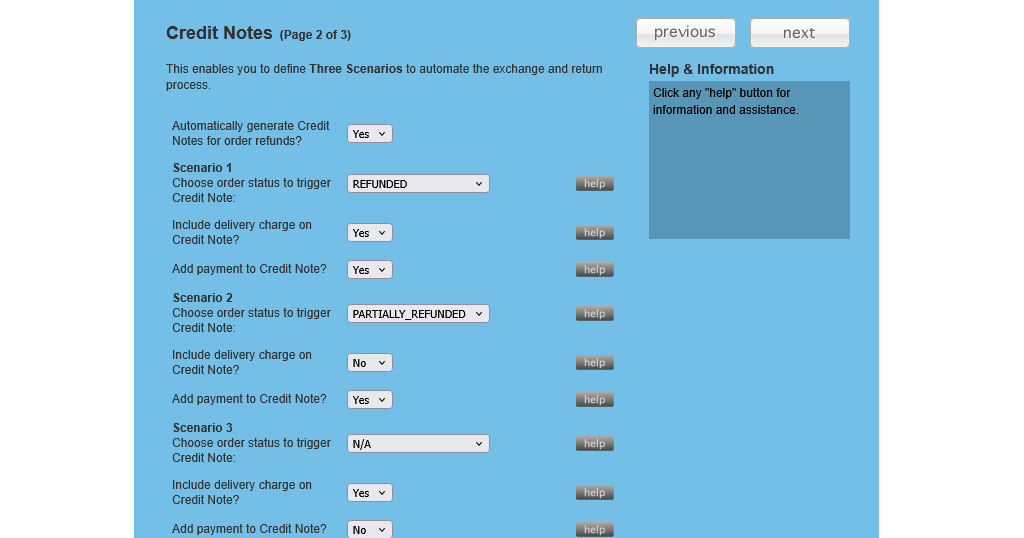Expand the PARTIALLY_REFUNDED order status dropdown
1024x538 pixels.
pos(418,314)
